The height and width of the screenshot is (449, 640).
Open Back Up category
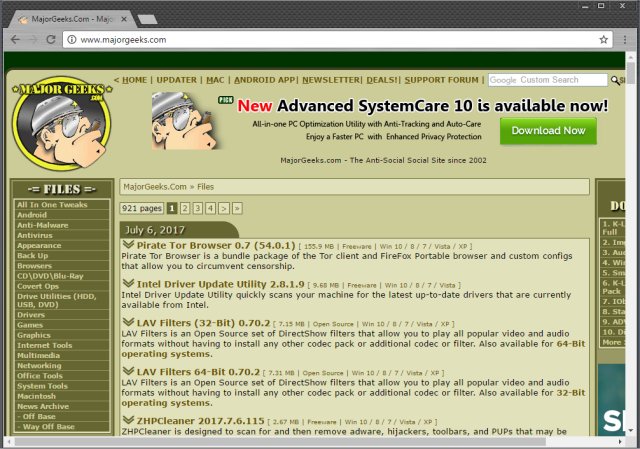coord(62,256)
